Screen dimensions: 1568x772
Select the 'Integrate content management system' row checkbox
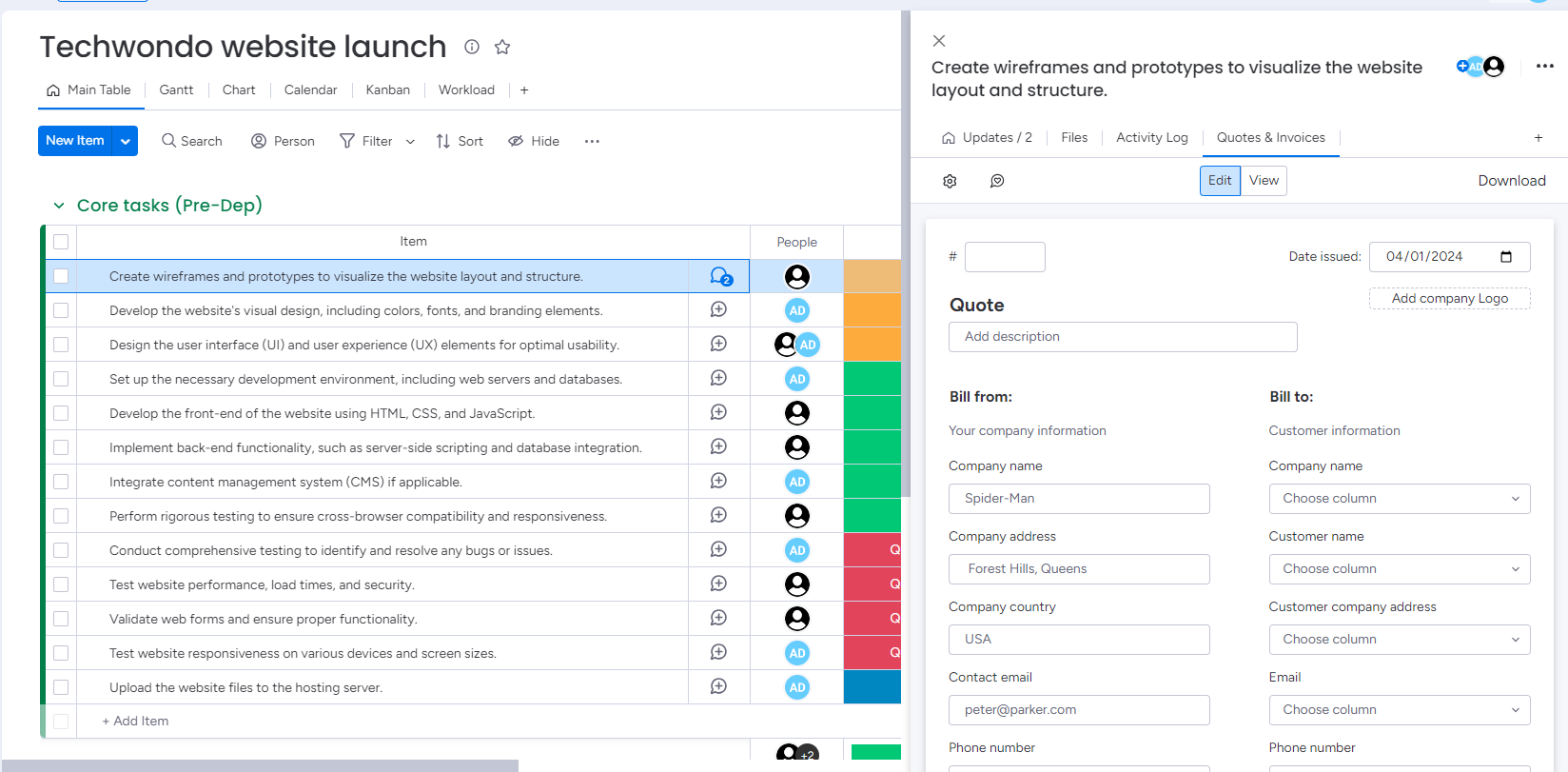61,482
